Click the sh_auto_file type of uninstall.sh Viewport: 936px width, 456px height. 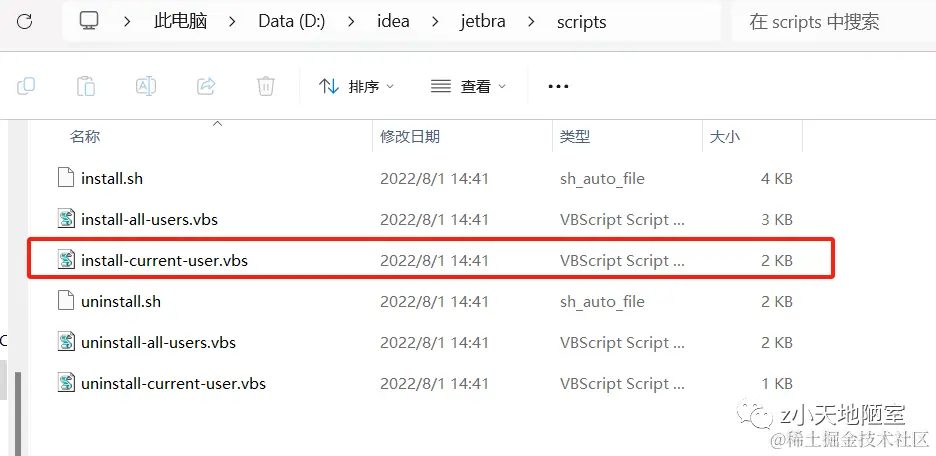point(602,302)
